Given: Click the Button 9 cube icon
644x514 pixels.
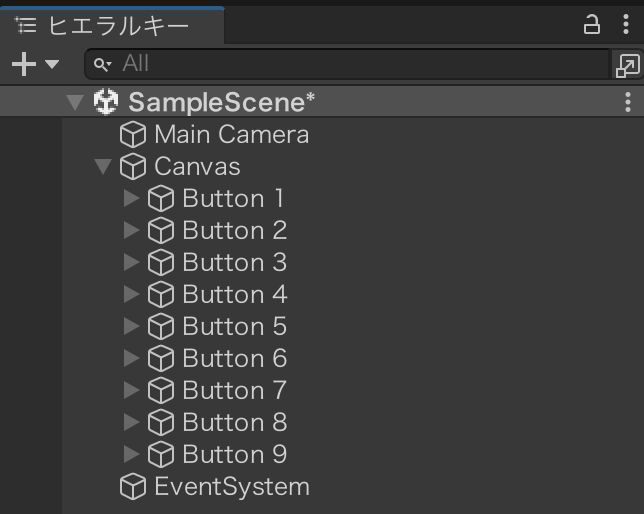Looking at the screenshot, I should [160, 454].
